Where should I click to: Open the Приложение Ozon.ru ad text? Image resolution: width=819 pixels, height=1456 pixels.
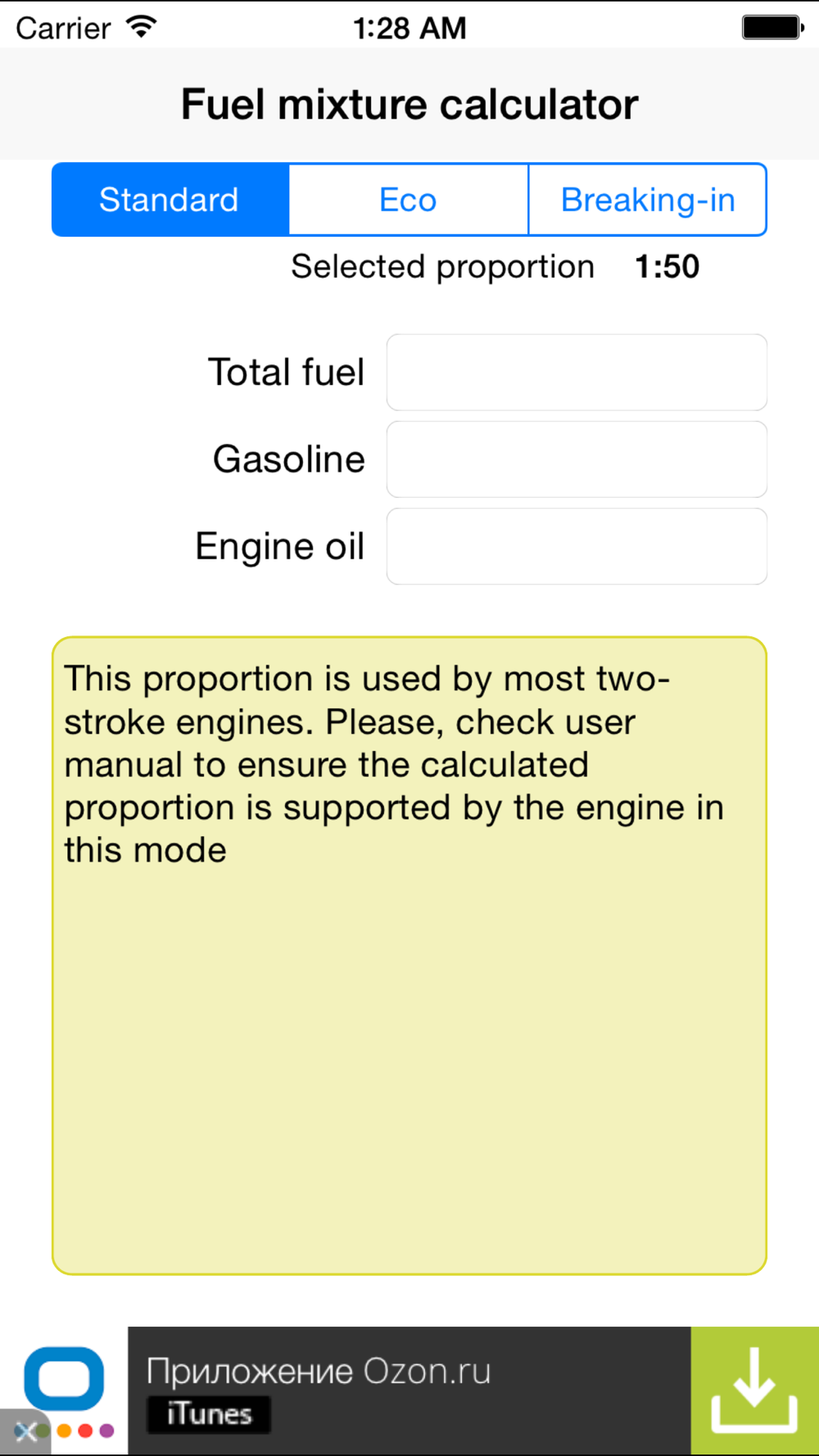click(319, 1371)
